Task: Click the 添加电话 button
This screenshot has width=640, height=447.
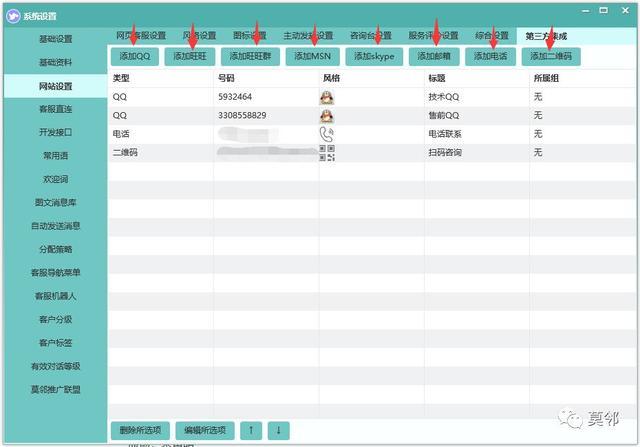Action: click(491, 56)
